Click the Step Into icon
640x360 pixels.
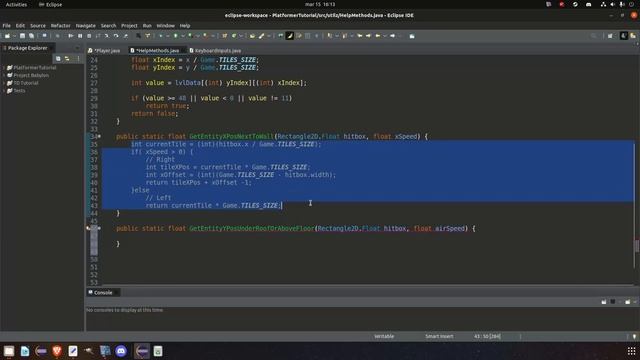(107, 36)
